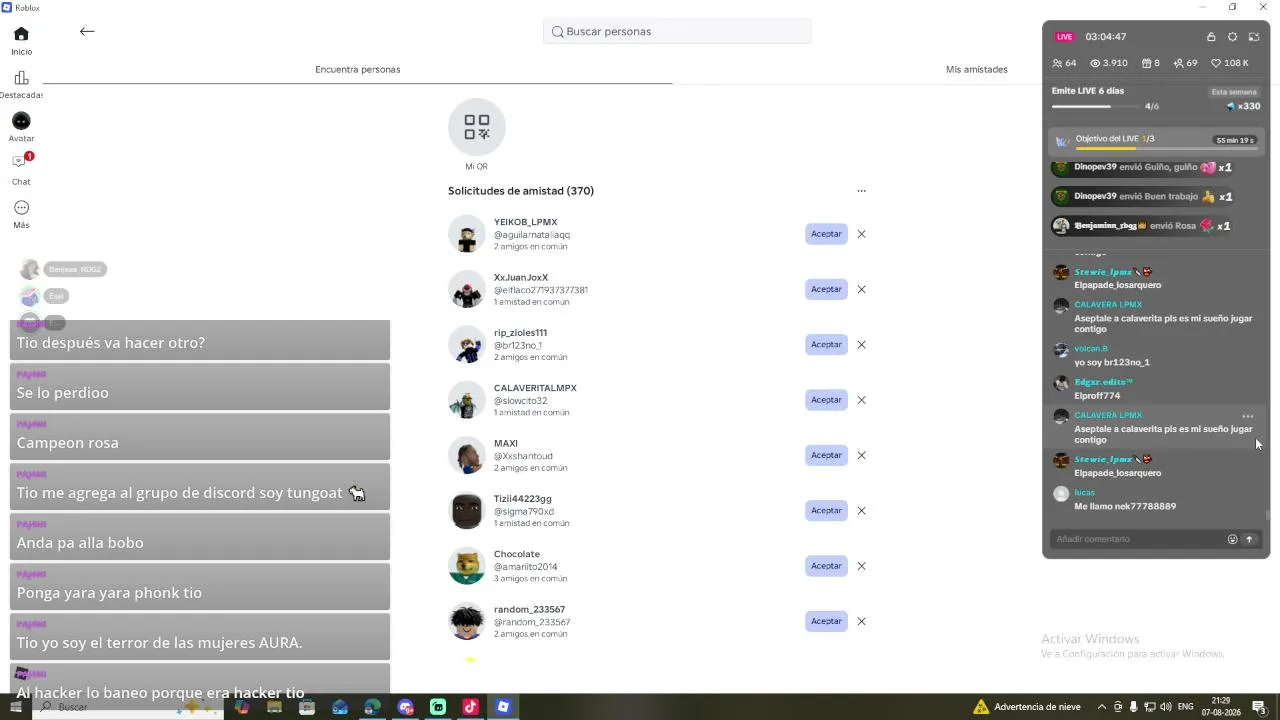Open Roblox from the taskbar
This screenshot has height=720, width=1280.
(x=503, y=707)
